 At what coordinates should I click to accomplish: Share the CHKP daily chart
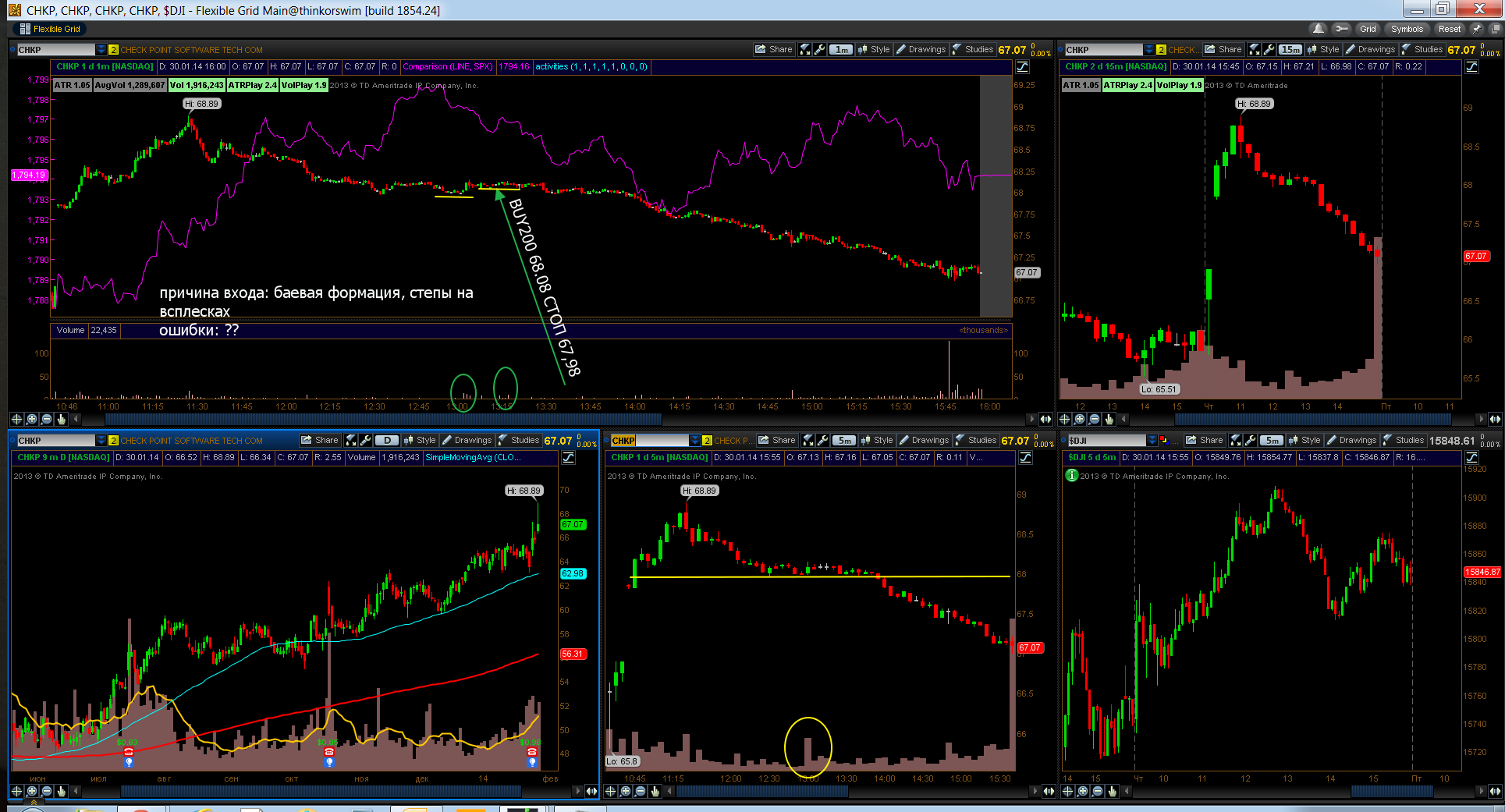320,440
